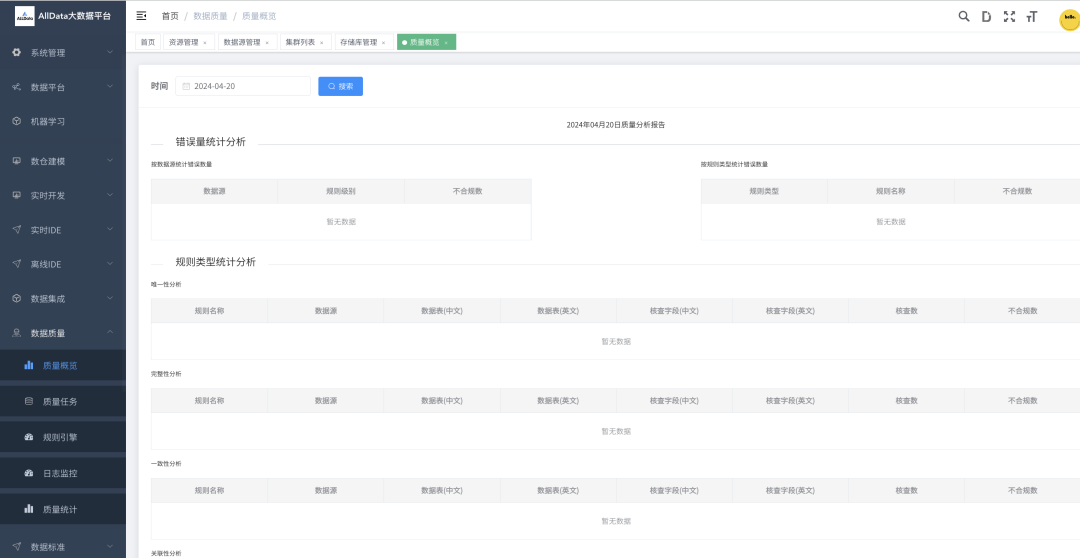
Task: Select 质量统计 sidebar item
Action: tap(59, 509)
